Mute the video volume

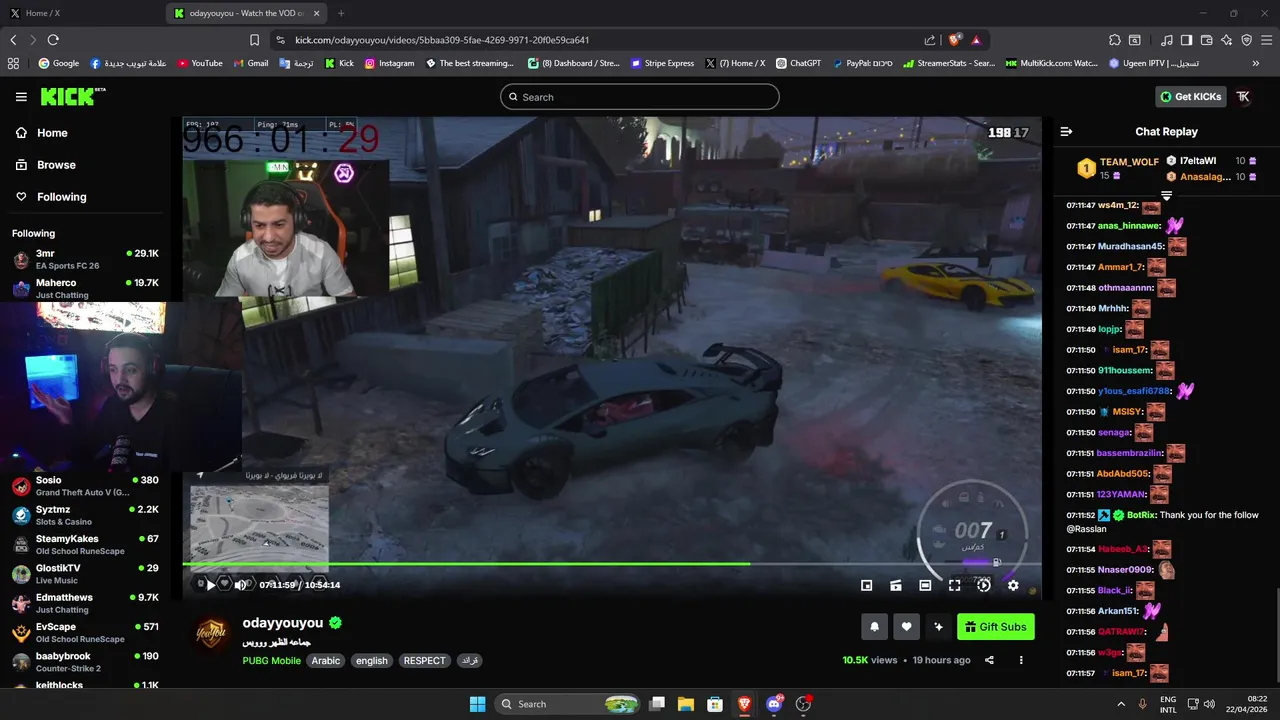[240, 585]
